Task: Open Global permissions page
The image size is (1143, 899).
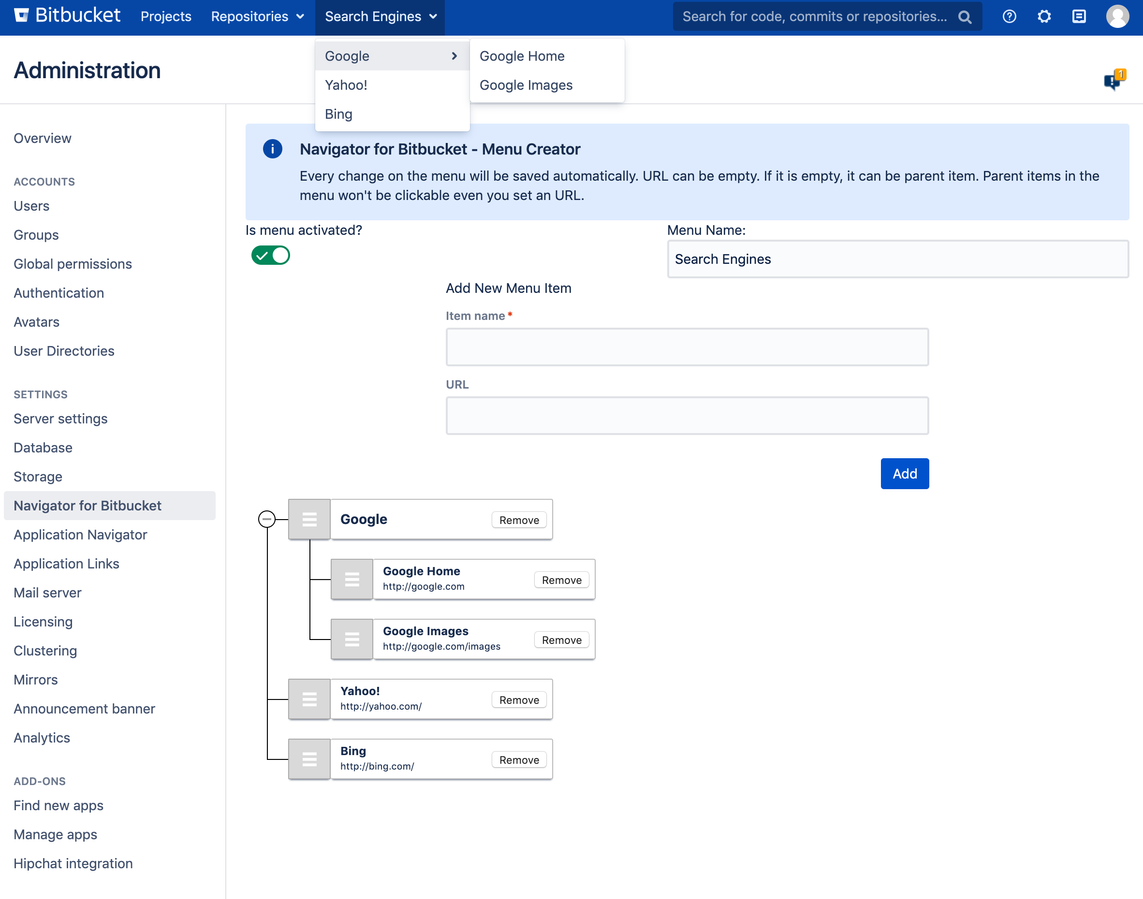Action: tap(73, 264)
